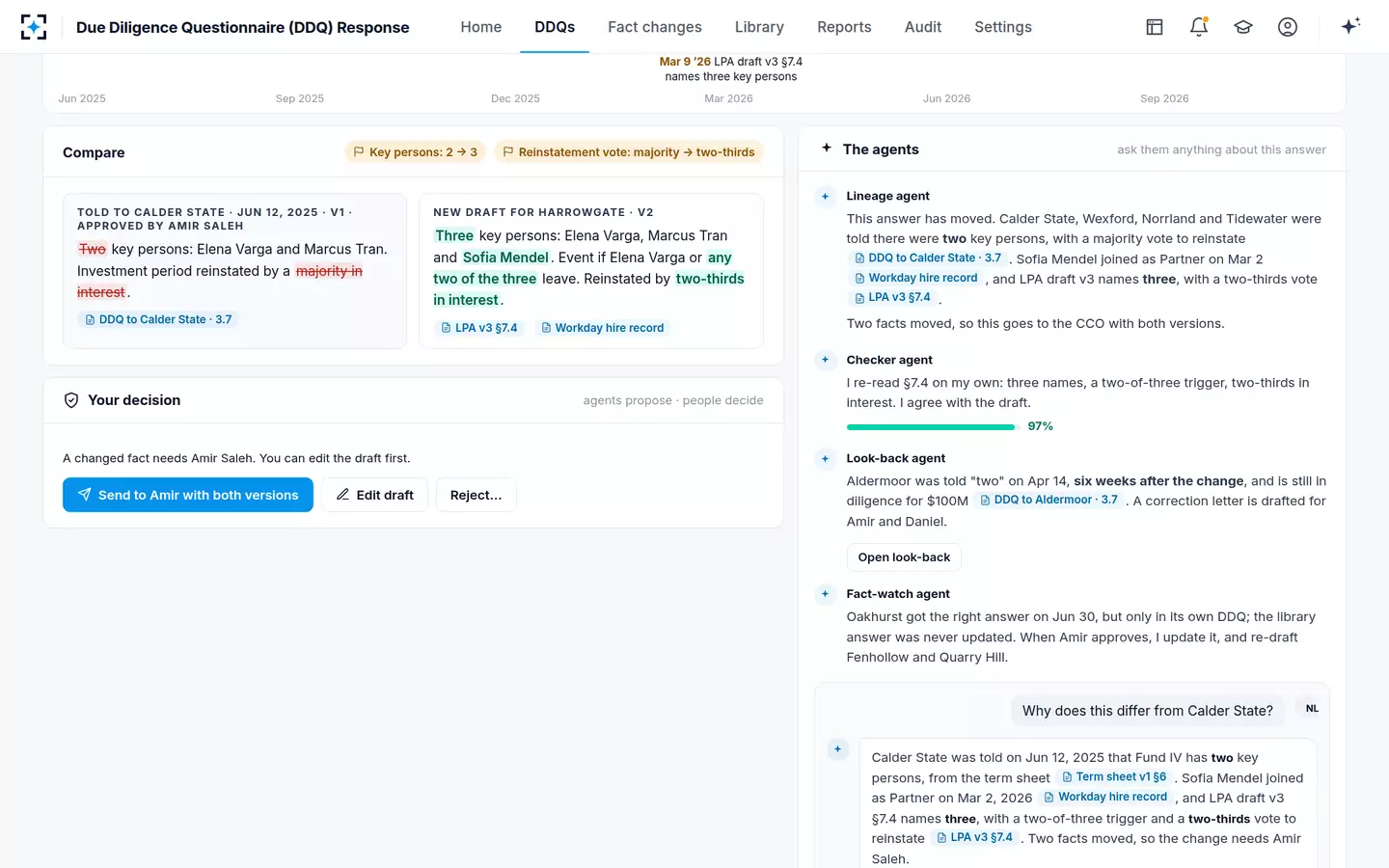Click the shield icon beside Your decision

71,400
